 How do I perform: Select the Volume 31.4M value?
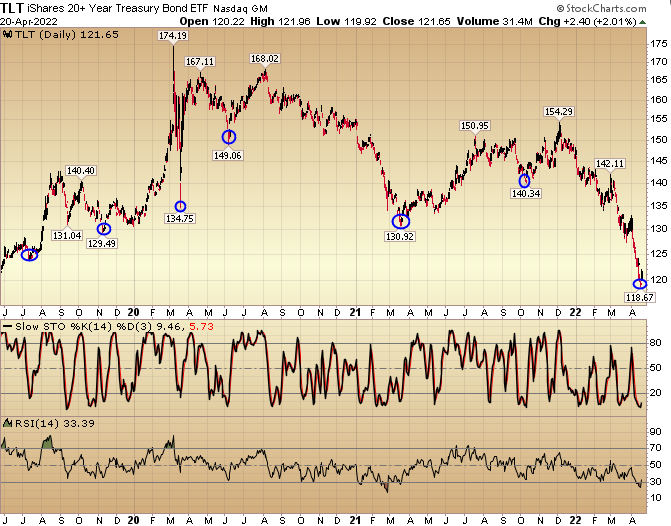pyautogui.click(x=496, y=21)
